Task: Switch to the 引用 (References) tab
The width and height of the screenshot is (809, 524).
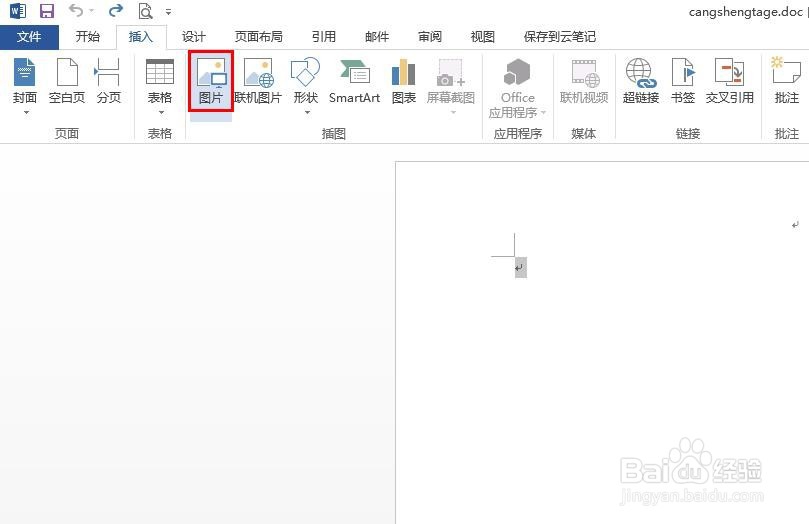Action: [x=323, y=37]
